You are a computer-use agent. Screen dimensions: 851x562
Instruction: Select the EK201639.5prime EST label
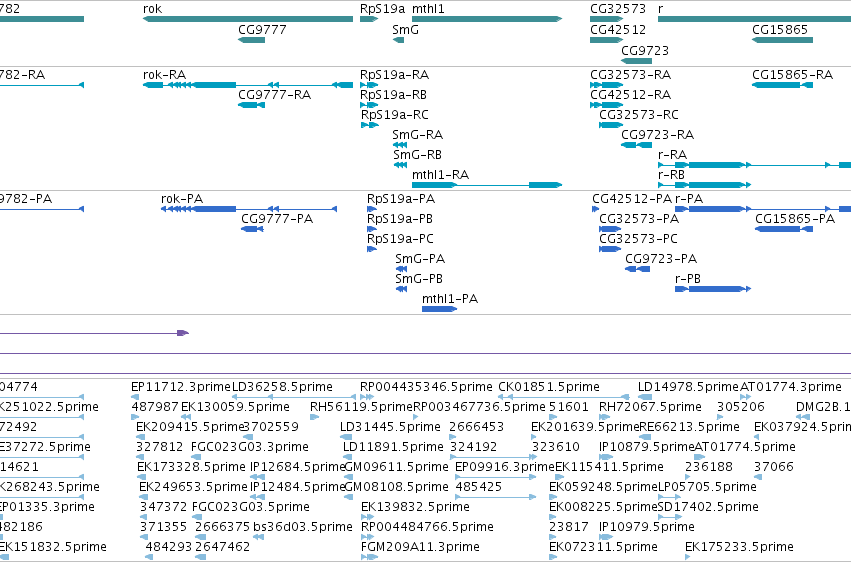pyautogui.click(x=585, y=427)
